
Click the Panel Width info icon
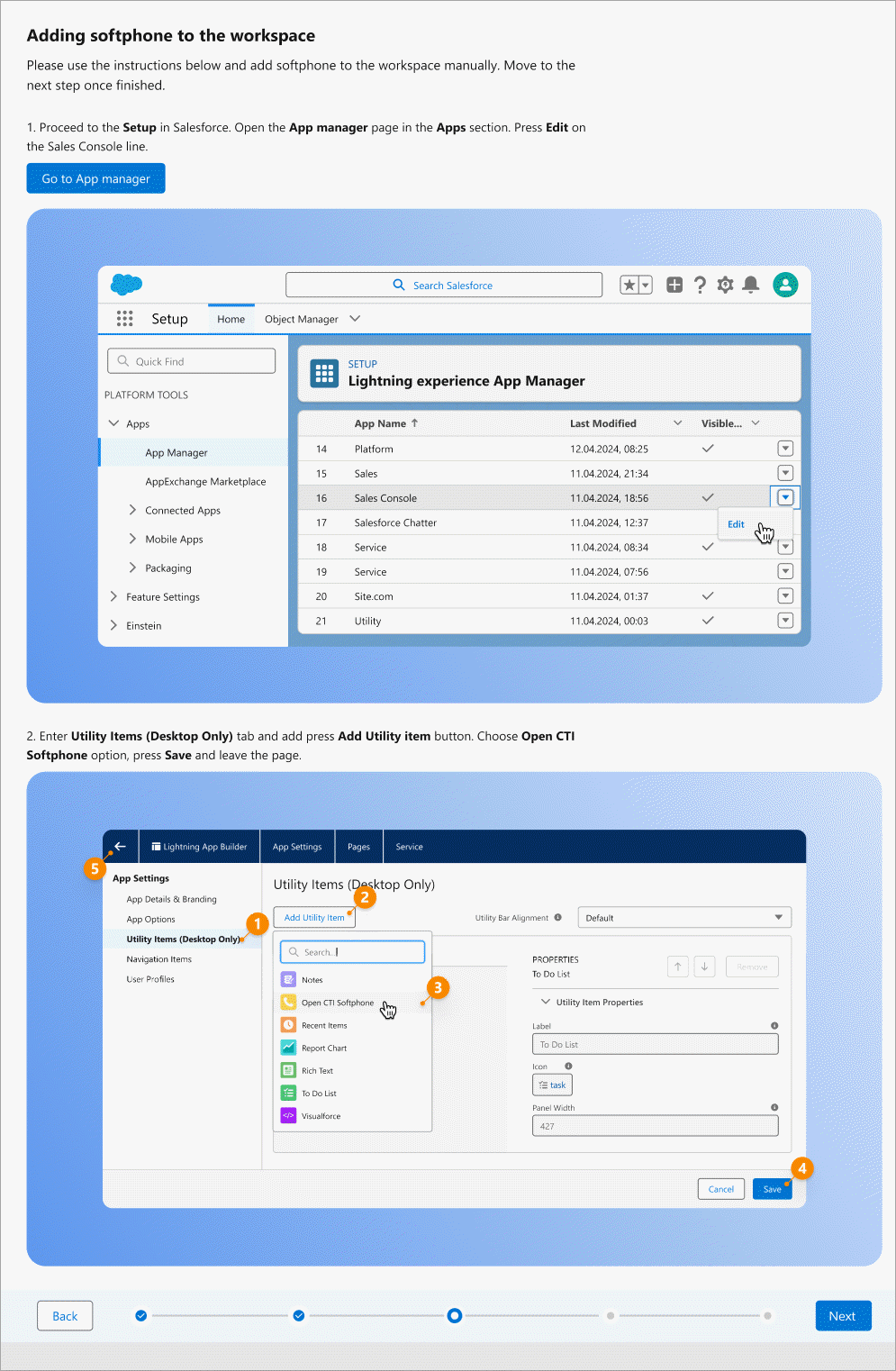point(774,1107)
